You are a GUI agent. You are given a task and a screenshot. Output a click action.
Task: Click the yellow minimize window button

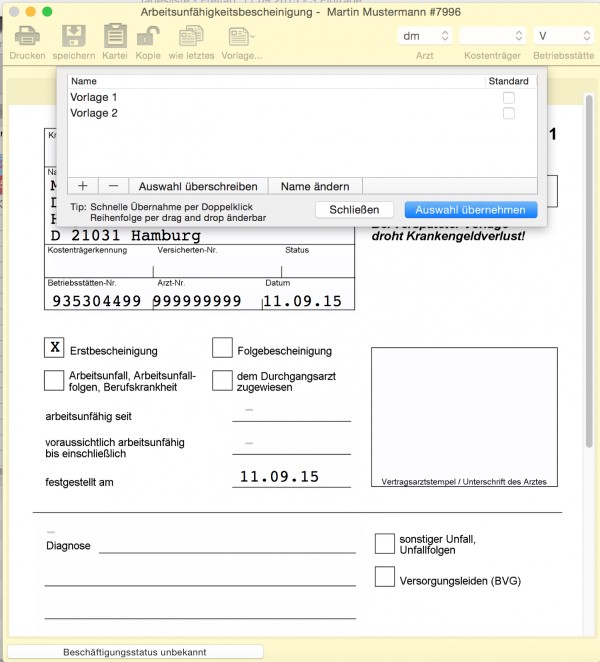(x=30, y=11)
